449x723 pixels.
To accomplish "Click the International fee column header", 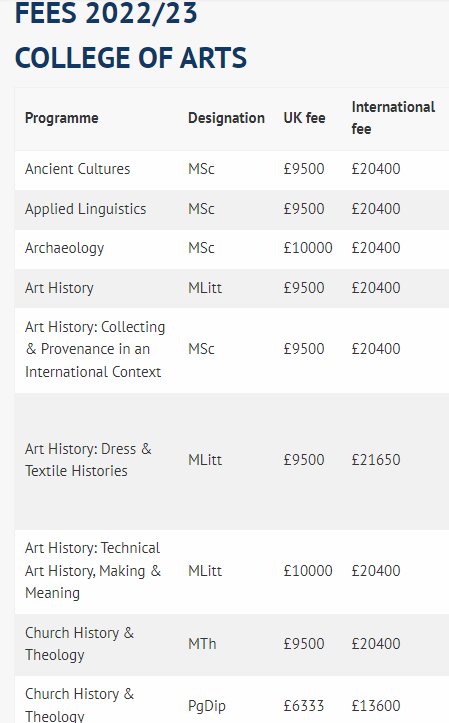I will pyautogui.click(x=393, y=118).
